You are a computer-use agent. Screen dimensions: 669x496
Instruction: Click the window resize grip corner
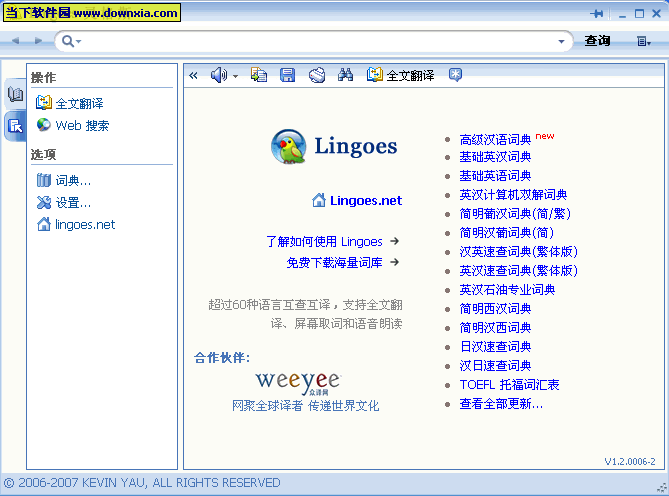point(662,488)
